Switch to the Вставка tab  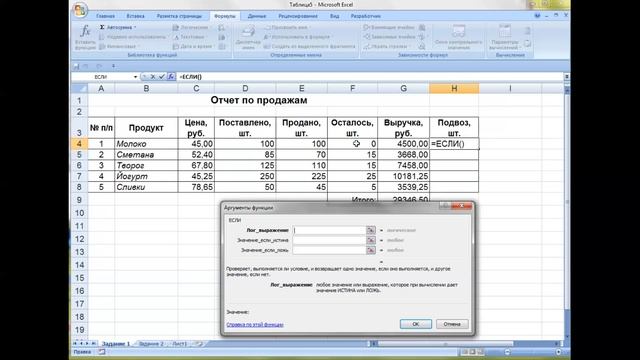pyautogui.click(x=136, y=16)
